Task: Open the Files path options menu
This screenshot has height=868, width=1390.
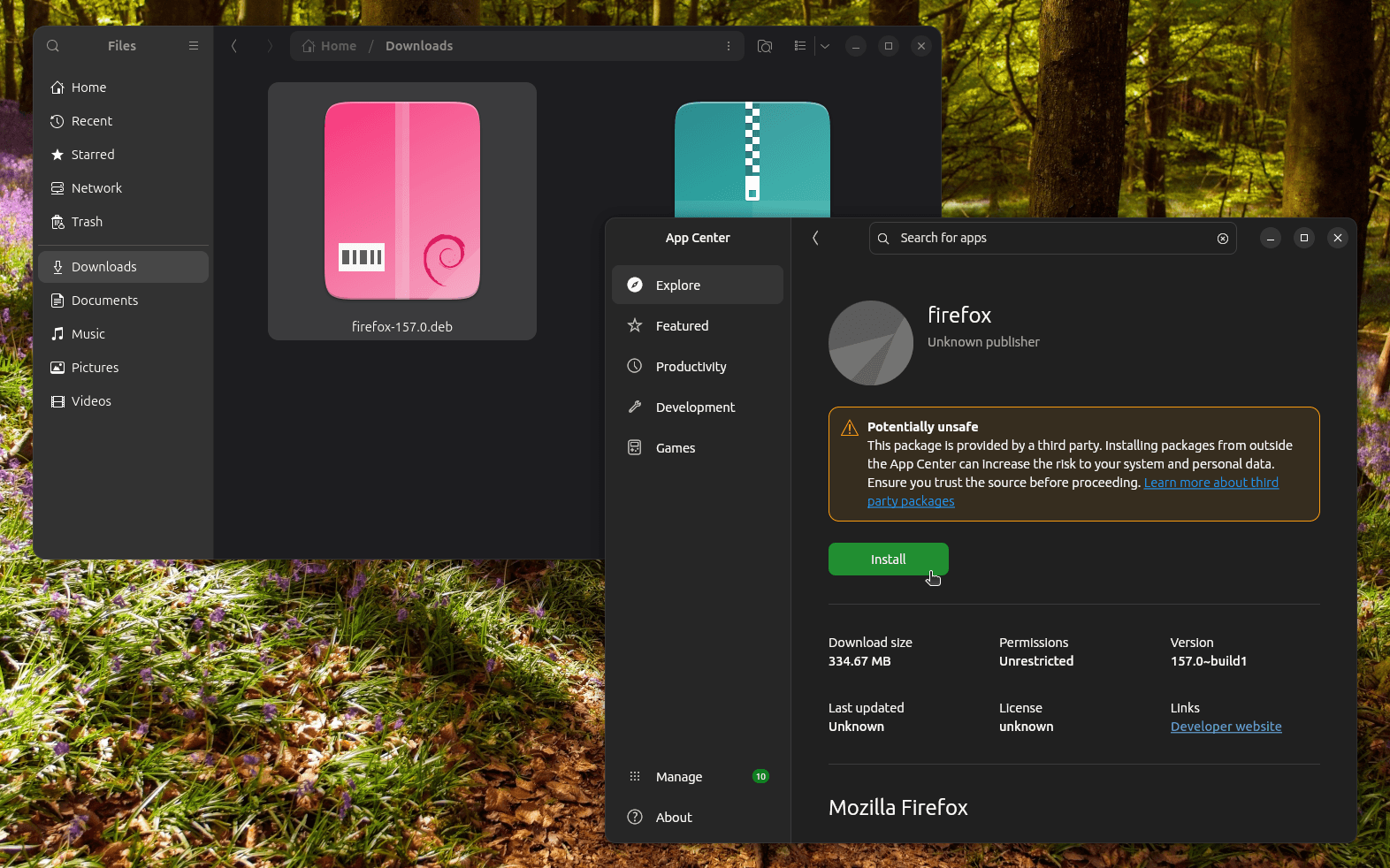Action: click(x=729, y=46)
